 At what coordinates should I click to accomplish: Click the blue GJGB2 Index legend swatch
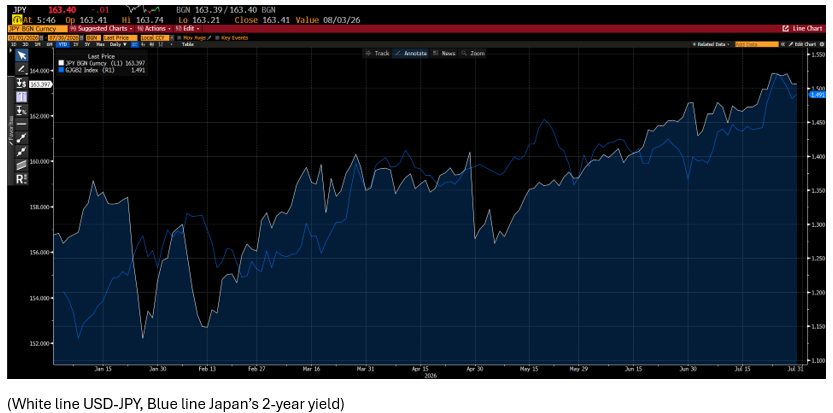tap(61, 70)
